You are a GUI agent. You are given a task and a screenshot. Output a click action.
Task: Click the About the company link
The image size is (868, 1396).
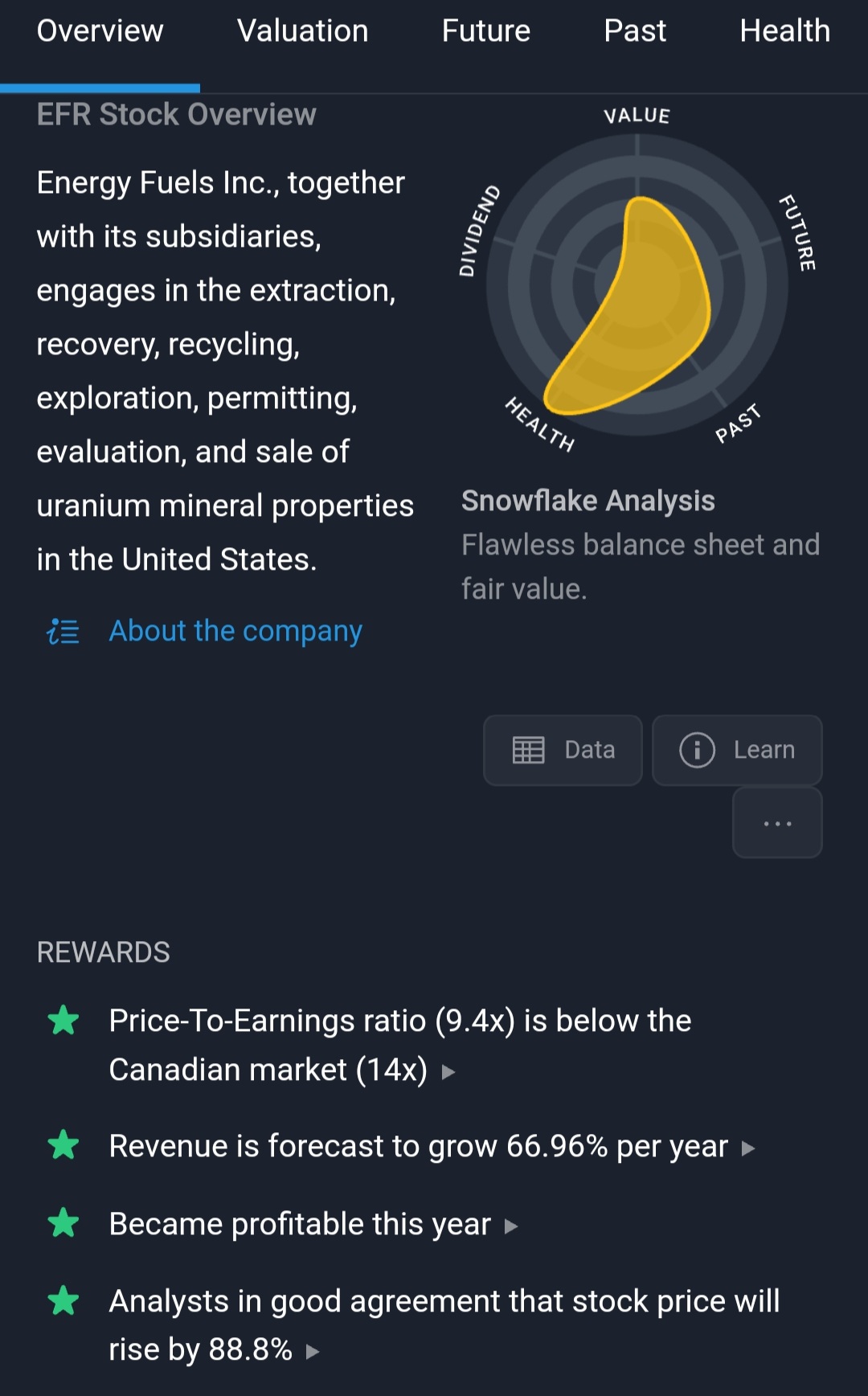pyautogui.click(x=235, y=631)
